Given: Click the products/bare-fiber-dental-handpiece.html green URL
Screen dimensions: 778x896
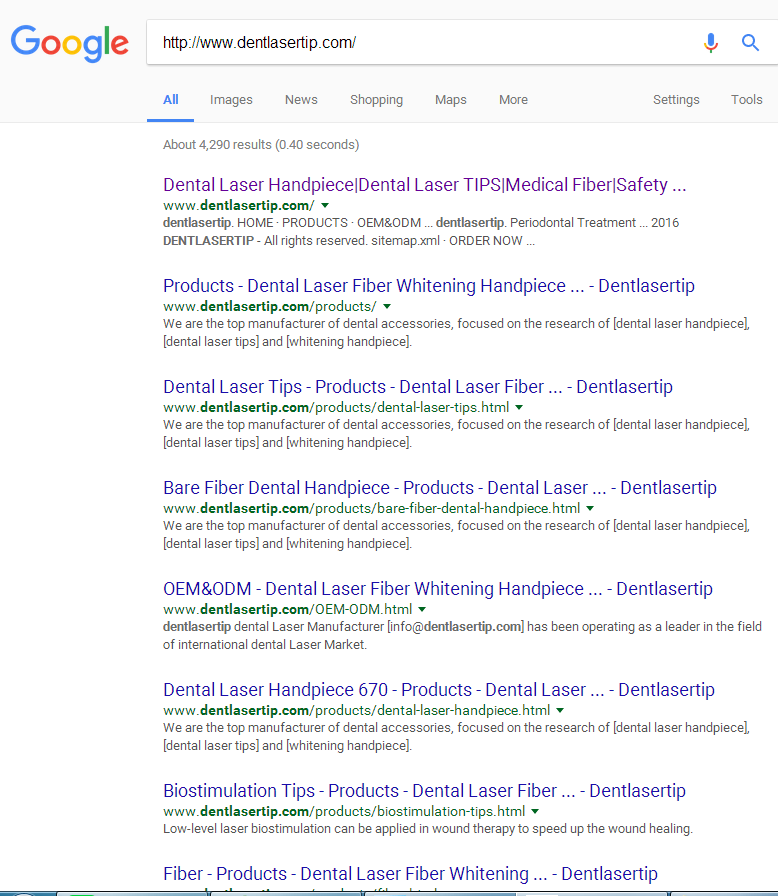Looking at the screenshot, I should (x=371, y=509).
